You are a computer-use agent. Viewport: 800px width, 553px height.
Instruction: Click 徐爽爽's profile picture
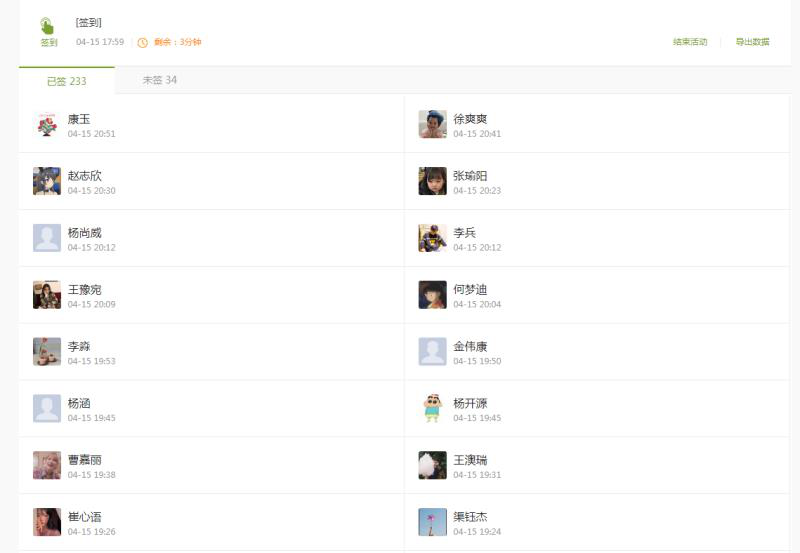(432, 125)
